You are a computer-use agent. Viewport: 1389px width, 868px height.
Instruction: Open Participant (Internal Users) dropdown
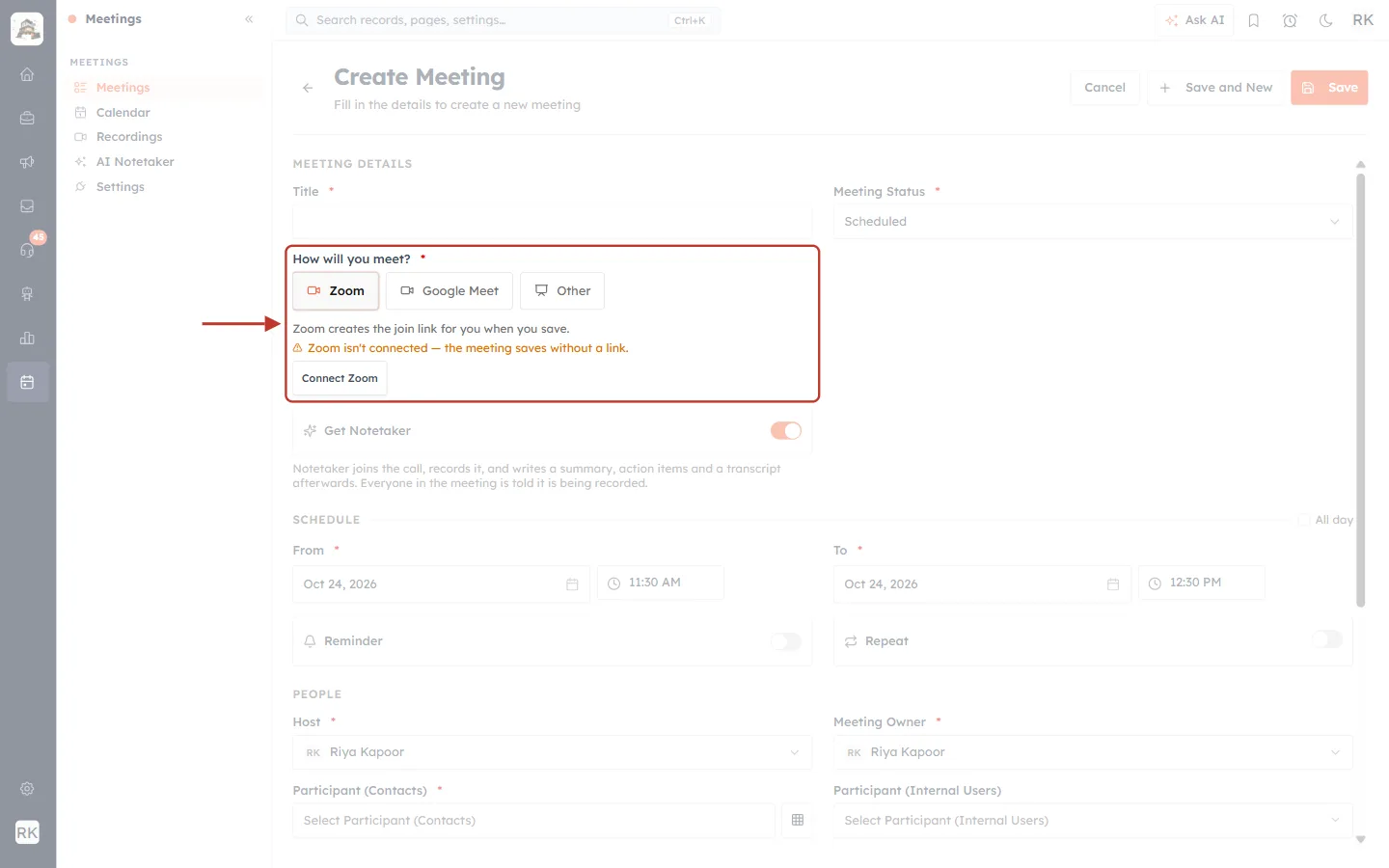[x=1093, y=820]
